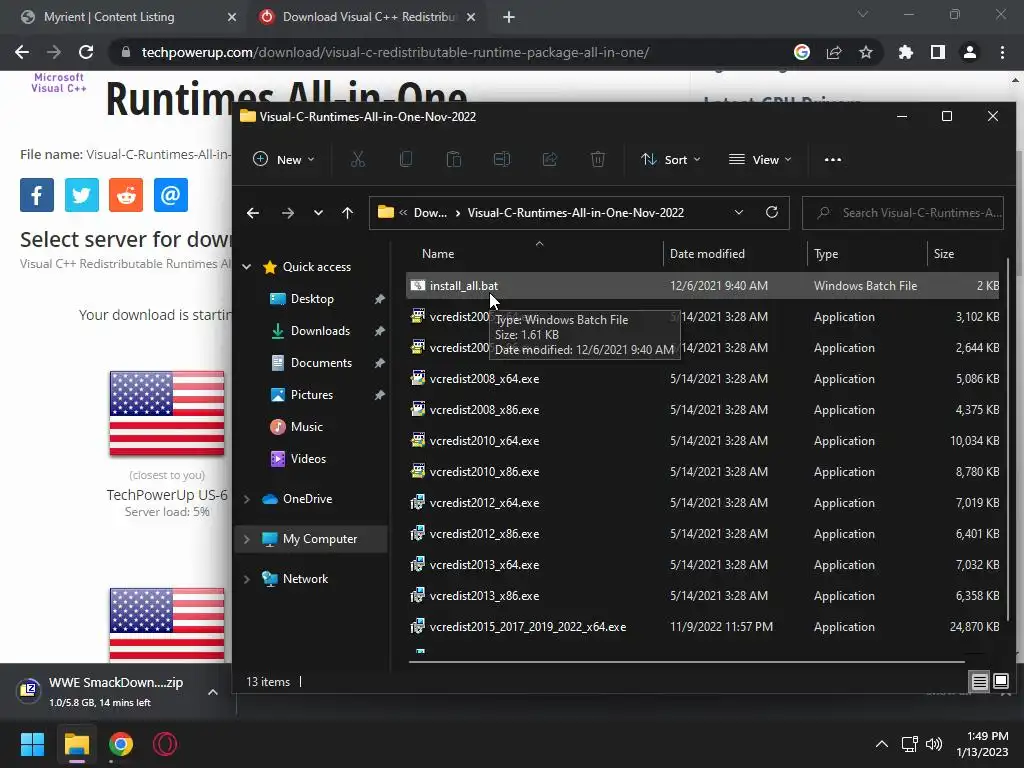Click the Copy icon in Explorer toolbar
This screenshot has height=768, width=1024.
click(x=406, y=159)
